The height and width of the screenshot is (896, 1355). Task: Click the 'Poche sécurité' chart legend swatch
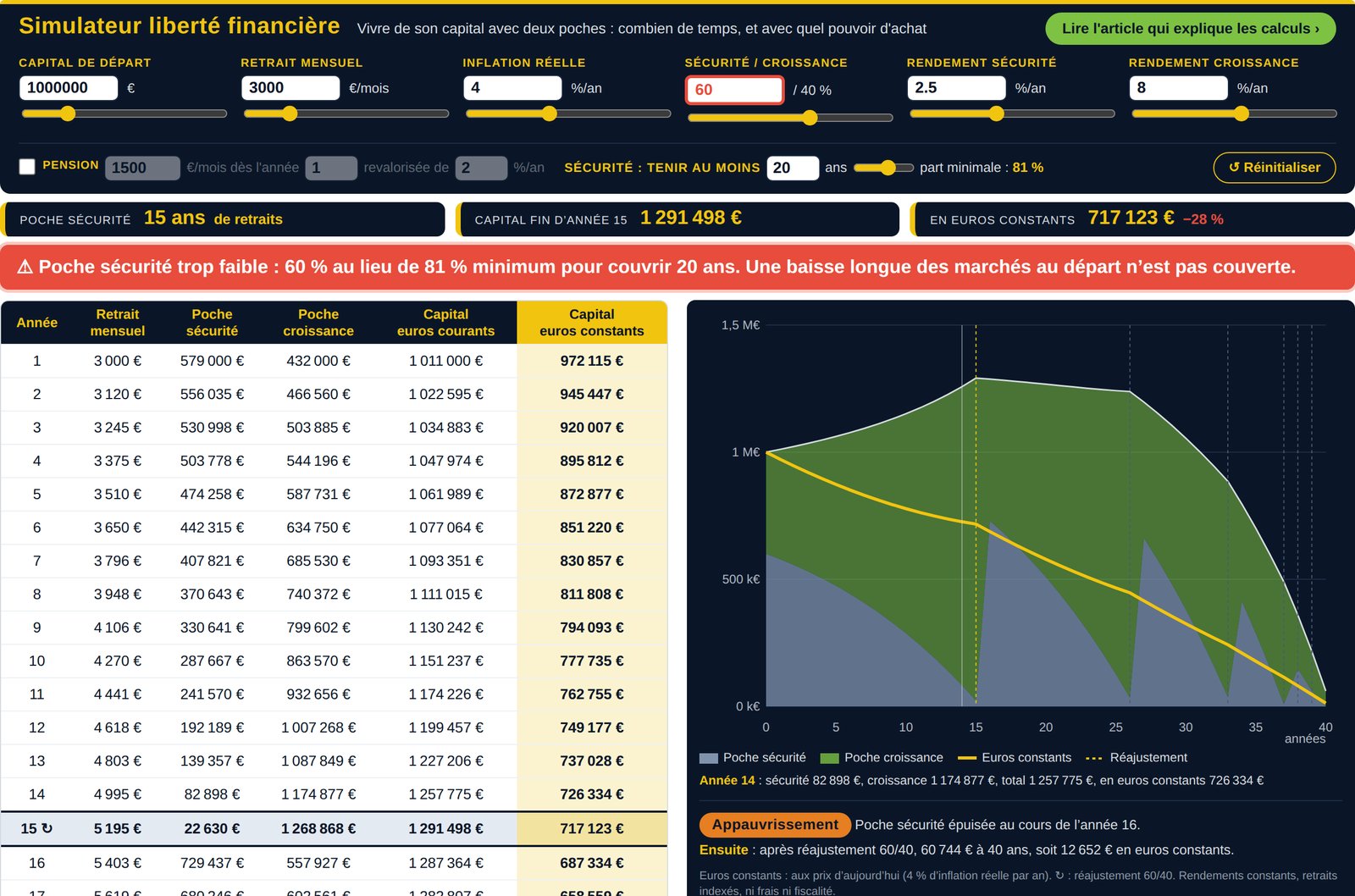tap(709, 758)
